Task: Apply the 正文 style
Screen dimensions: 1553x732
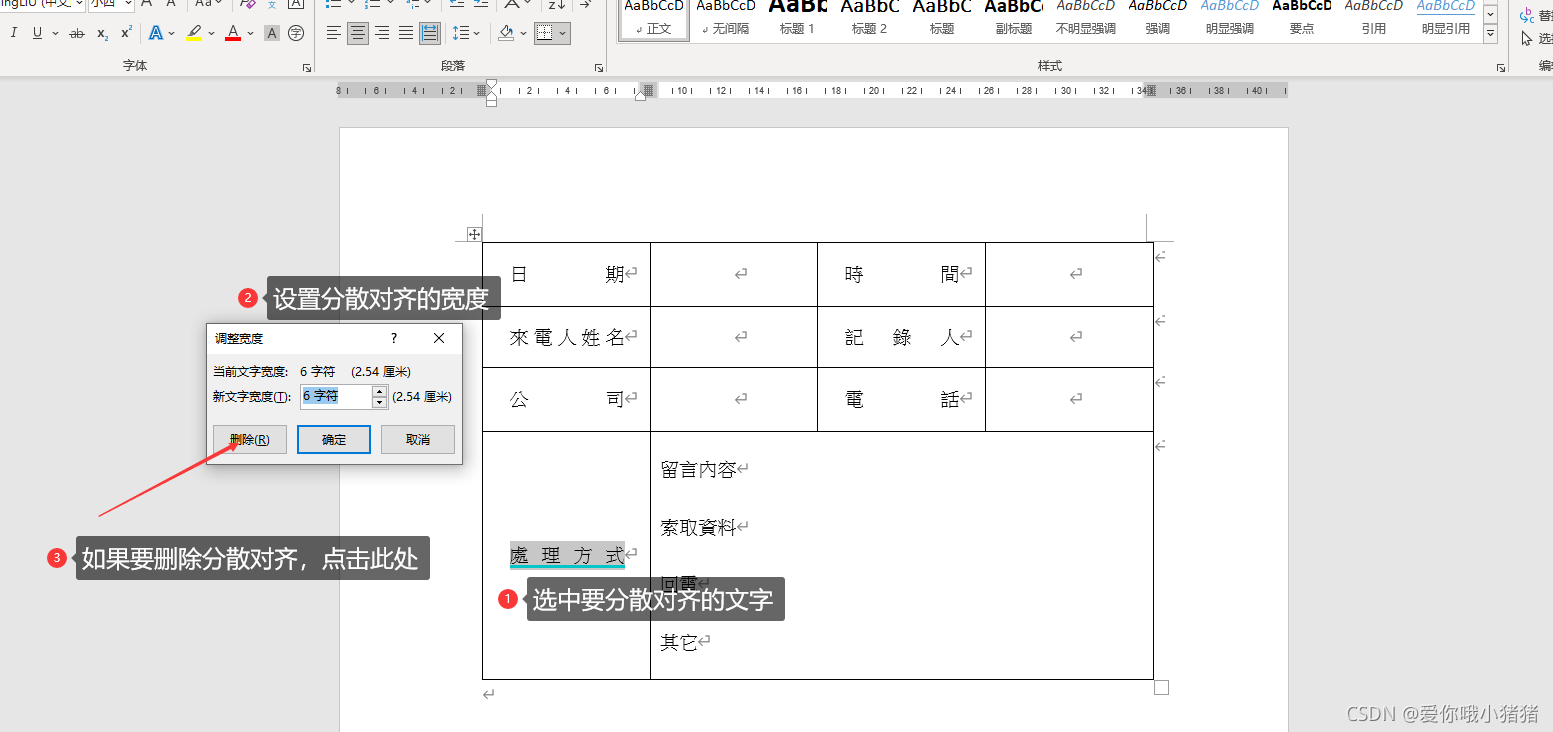Action: 654,20
